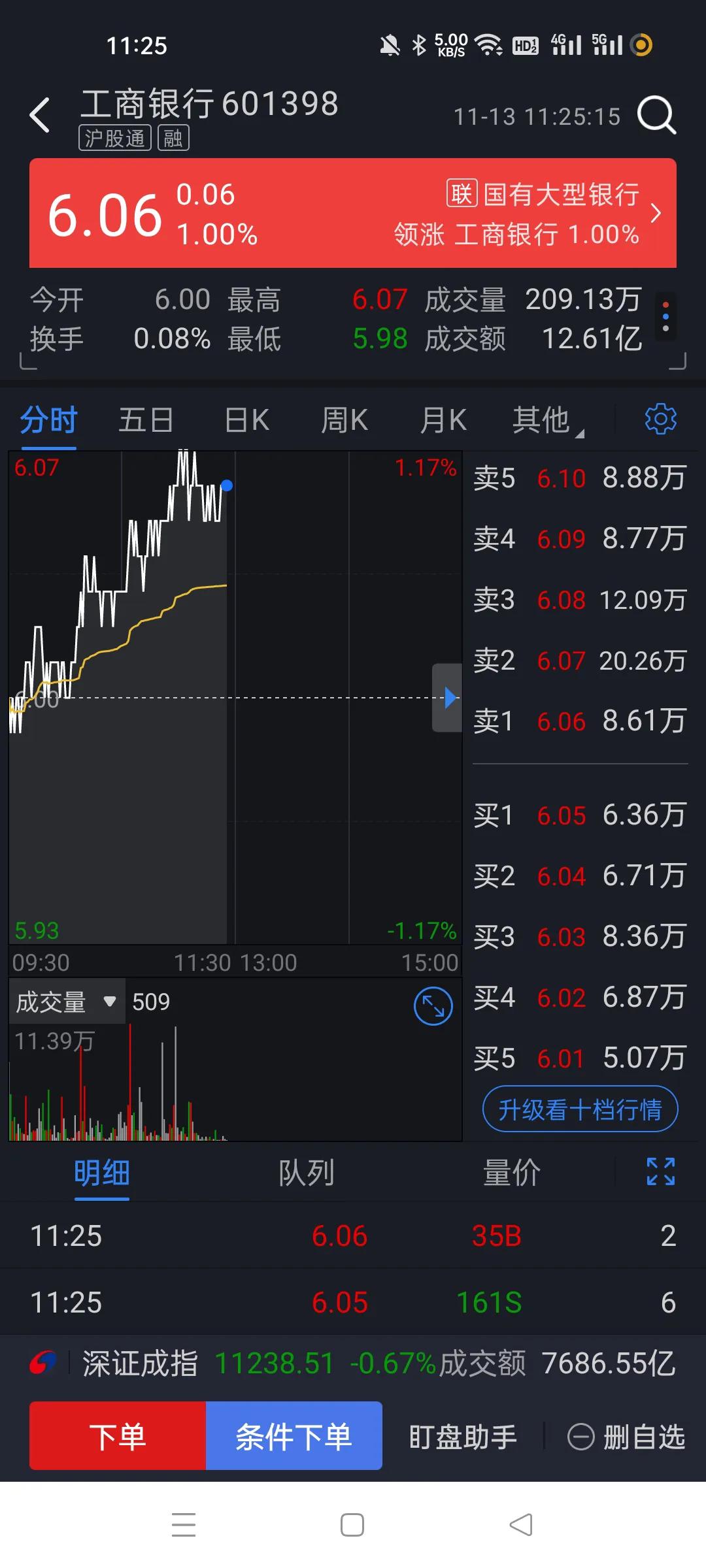Switch to 日K chart tab
The image size is (706, 1568).
click(x=246, y=419)
